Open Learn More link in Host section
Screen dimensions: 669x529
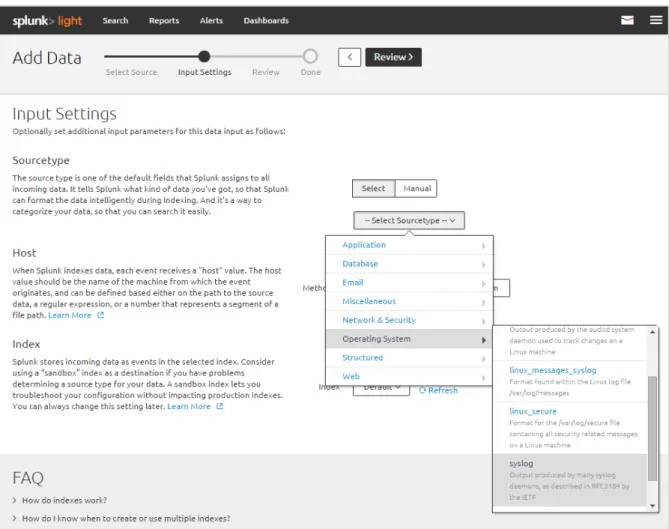70,315
